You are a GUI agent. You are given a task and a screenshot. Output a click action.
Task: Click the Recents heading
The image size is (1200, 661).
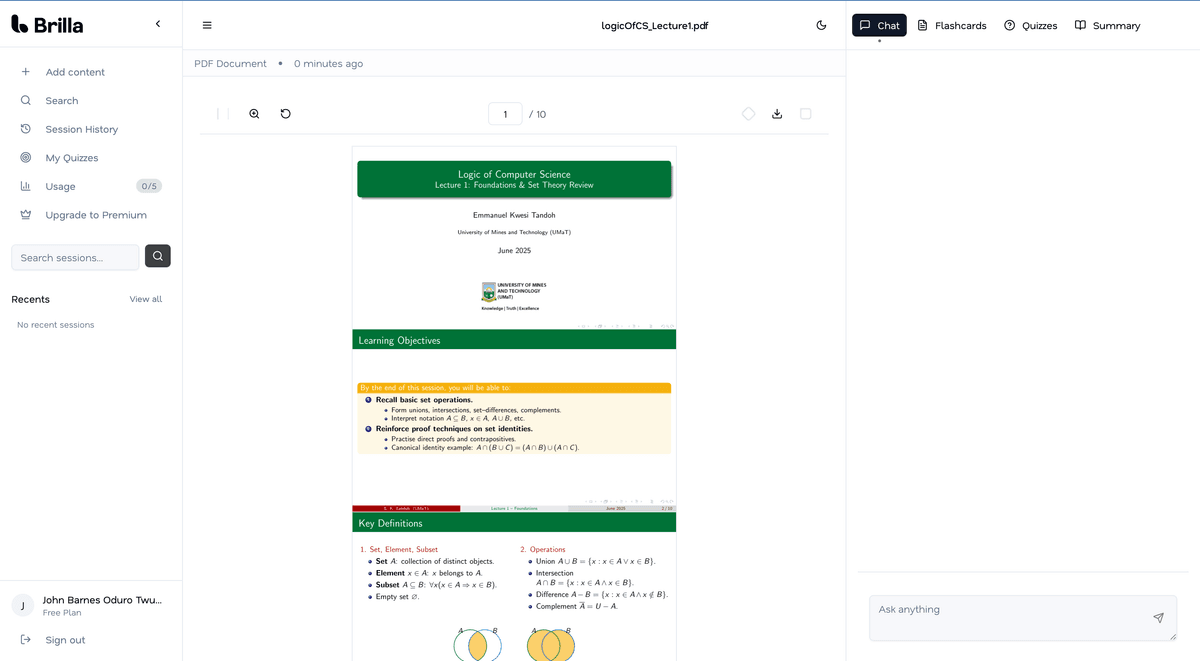point(30,299)
